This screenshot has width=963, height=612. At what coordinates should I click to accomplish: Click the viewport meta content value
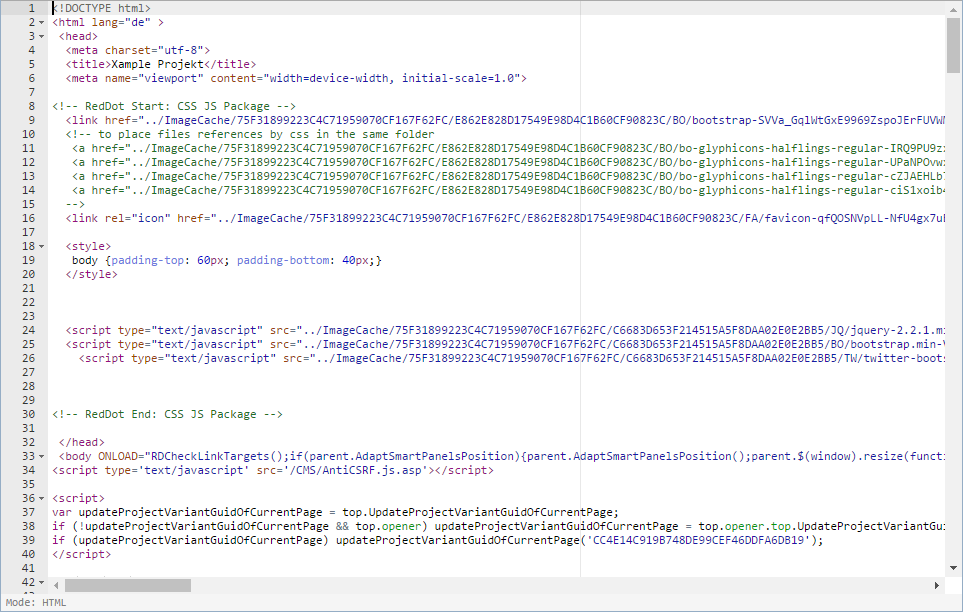coord(394,79)
